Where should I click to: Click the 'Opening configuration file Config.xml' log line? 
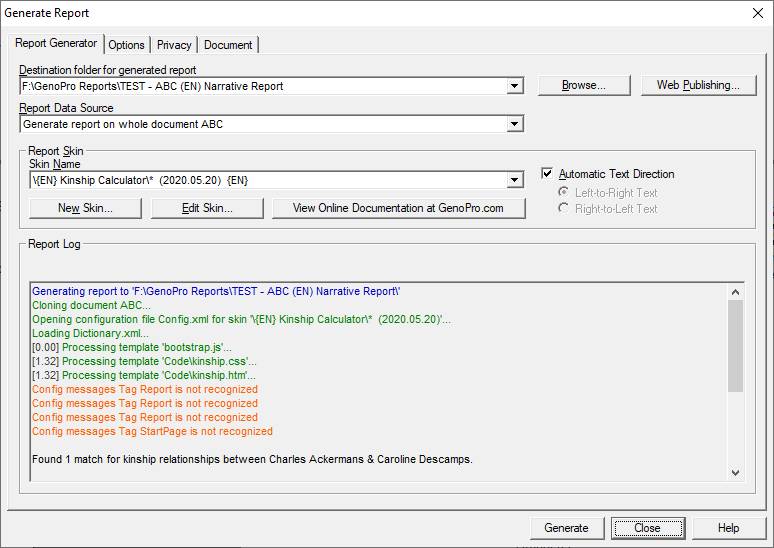(241, 319)
